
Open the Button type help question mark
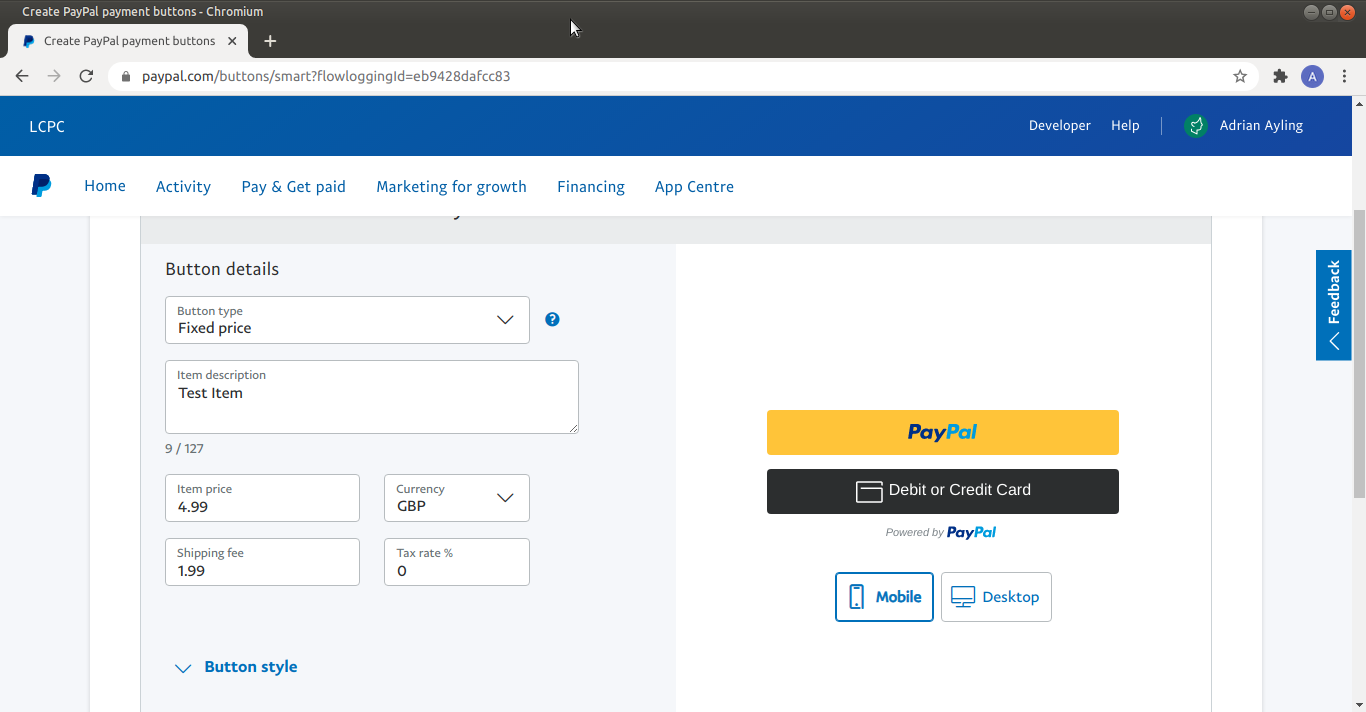[552, 319]
